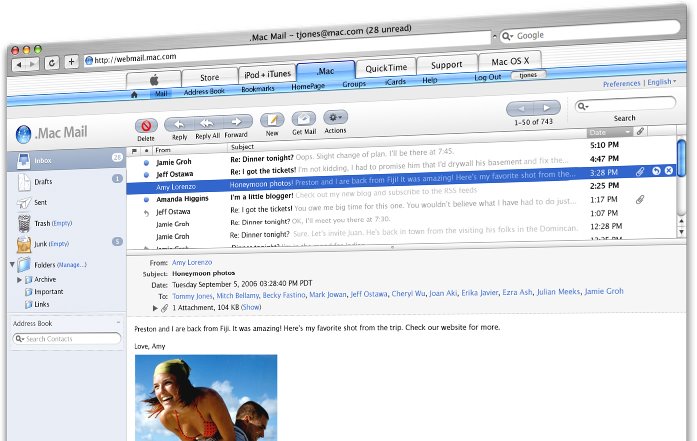Click the Empty Trash link
The height and width of the screenshot is (441, 697).
tap(62, 223)
